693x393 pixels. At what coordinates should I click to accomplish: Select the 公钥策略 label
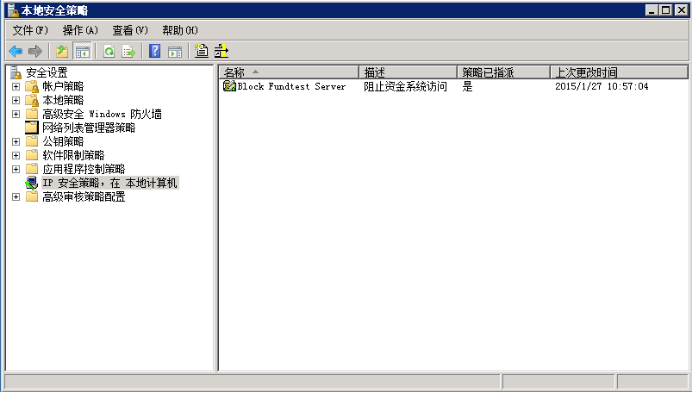(x=63, y=141)
